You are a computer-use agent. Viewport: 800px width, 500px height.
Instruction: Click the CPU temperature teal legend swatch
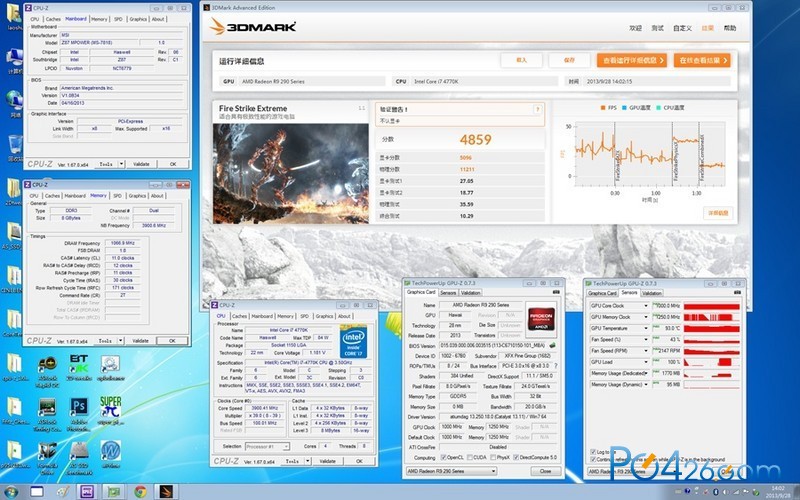pyautogui.click(x=659, y=108)
